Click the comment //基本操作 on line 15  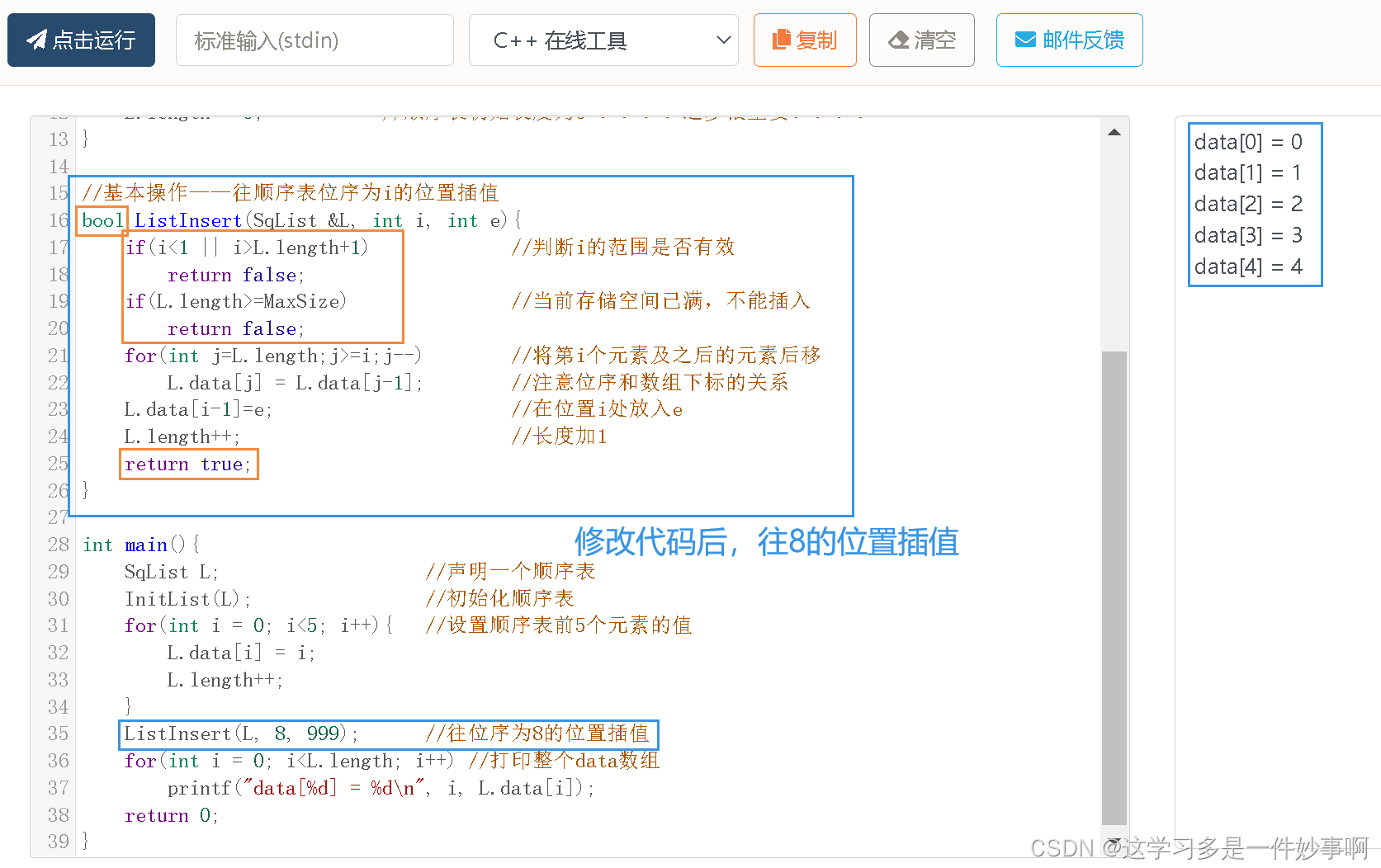[x=291, y=193]
